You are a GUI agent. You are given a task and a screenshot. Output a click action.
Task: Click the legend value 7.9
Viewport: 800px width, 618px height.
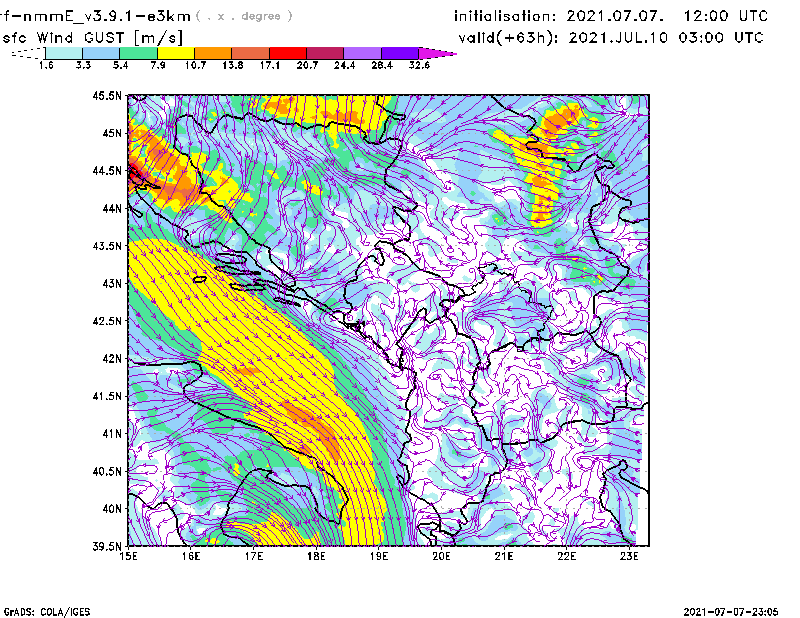(x=158, y=65)
